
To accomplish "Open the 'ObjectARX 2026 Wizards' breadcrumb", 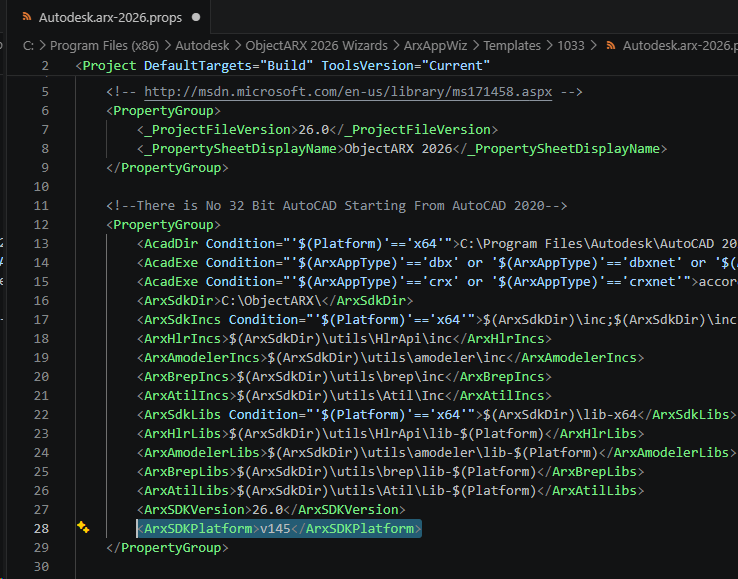I will pyautogui.click(x=315, y=45).
